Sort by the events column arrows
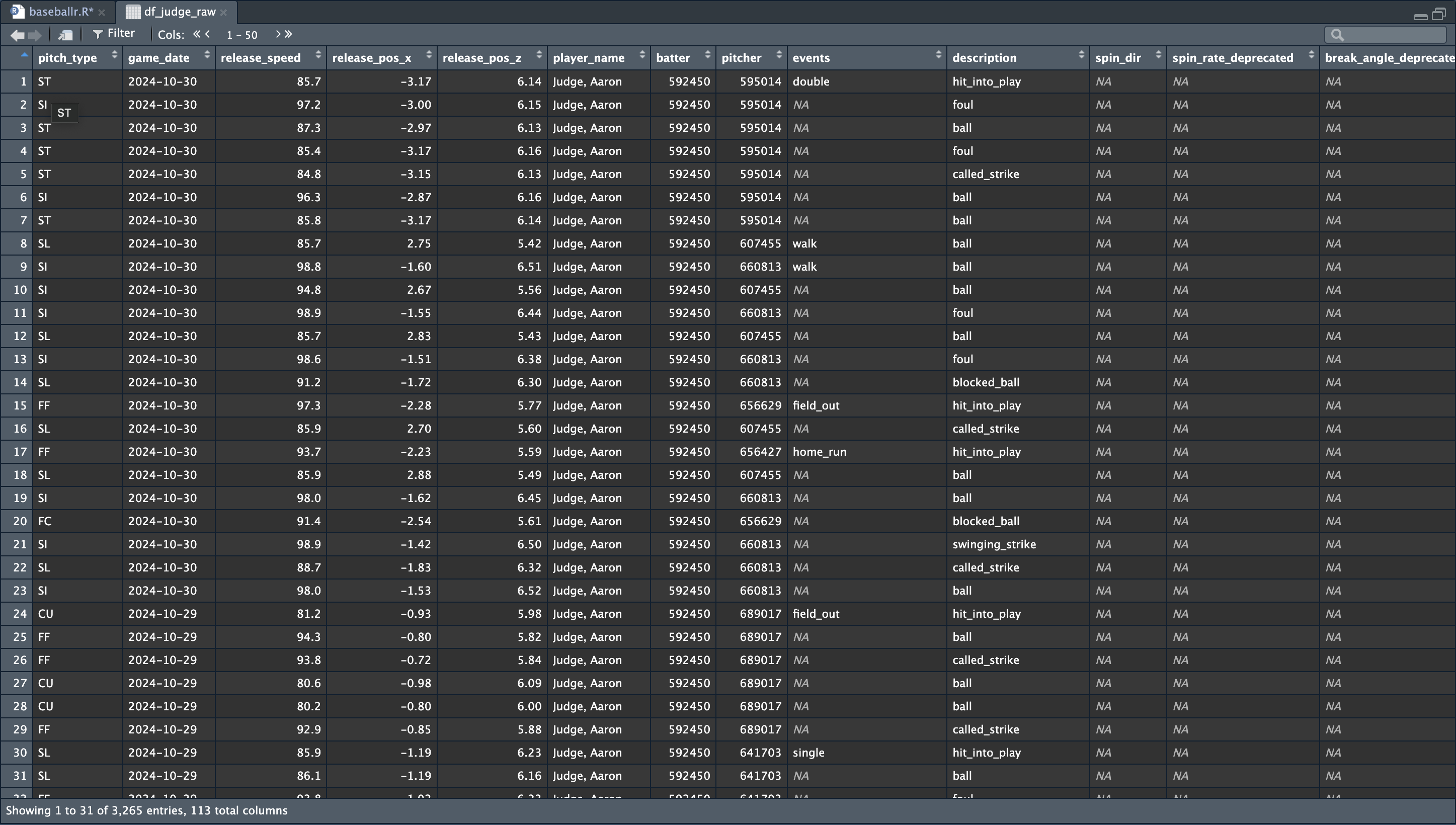The image size is (1456, 825). click(x=938, y=55)
